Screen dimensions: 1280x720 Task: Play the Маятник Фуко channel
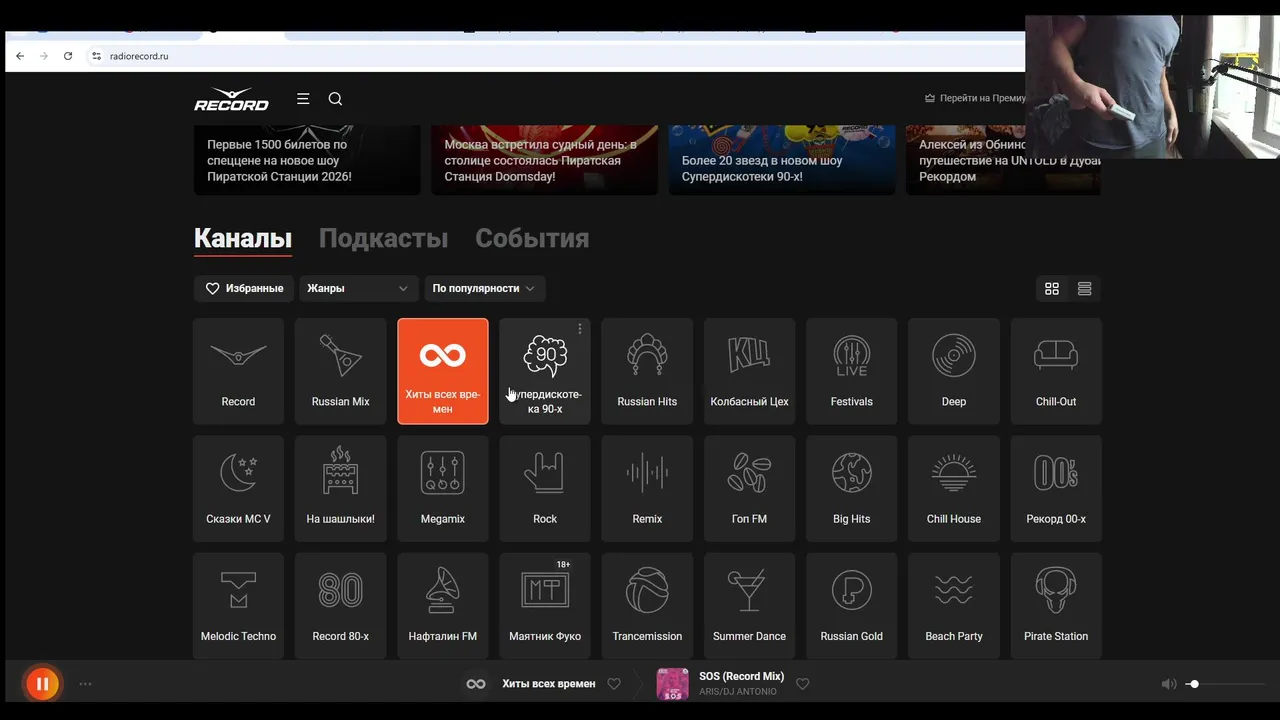545,605
